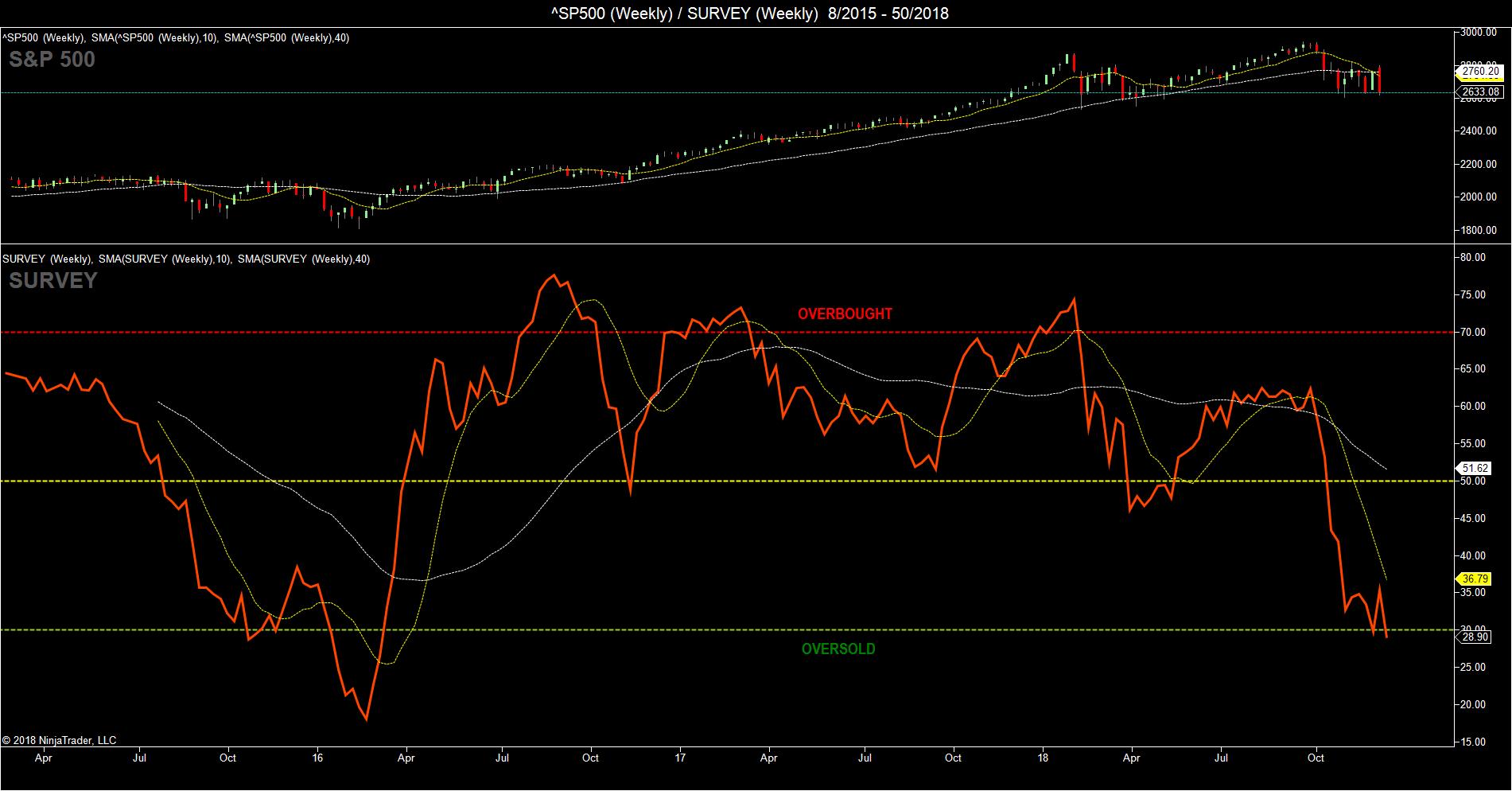
Task: Click the 15.00 survey axis label
Action: pos(1473,742)
